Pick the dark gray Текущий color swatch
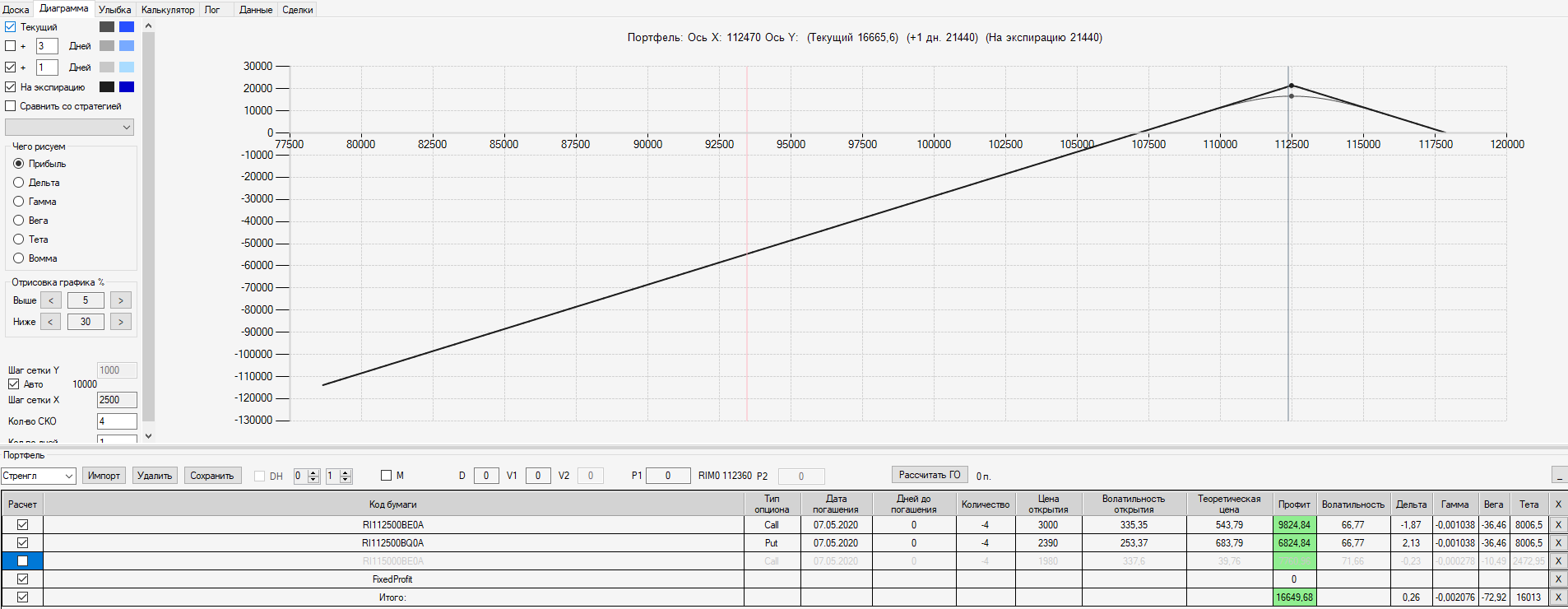Viewport: 1568px width, 609px height. pyautogui.click(x=107, y=27)
